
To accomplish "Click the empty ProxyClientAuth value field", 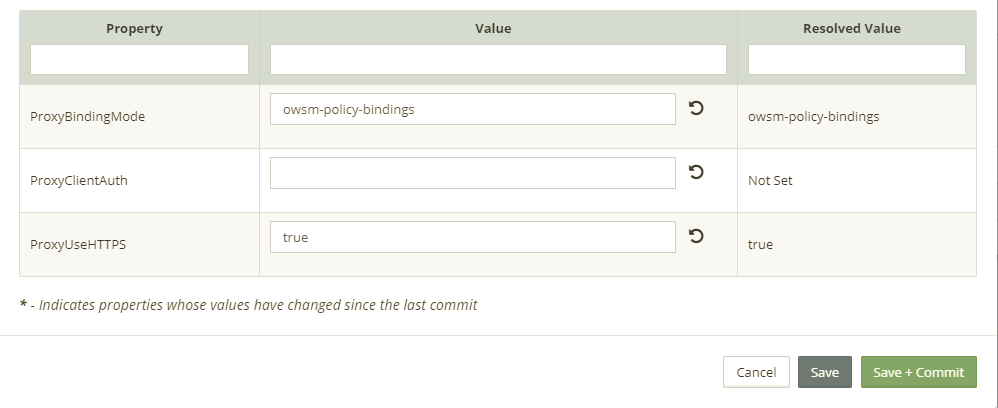I will (x=472, y=173).
